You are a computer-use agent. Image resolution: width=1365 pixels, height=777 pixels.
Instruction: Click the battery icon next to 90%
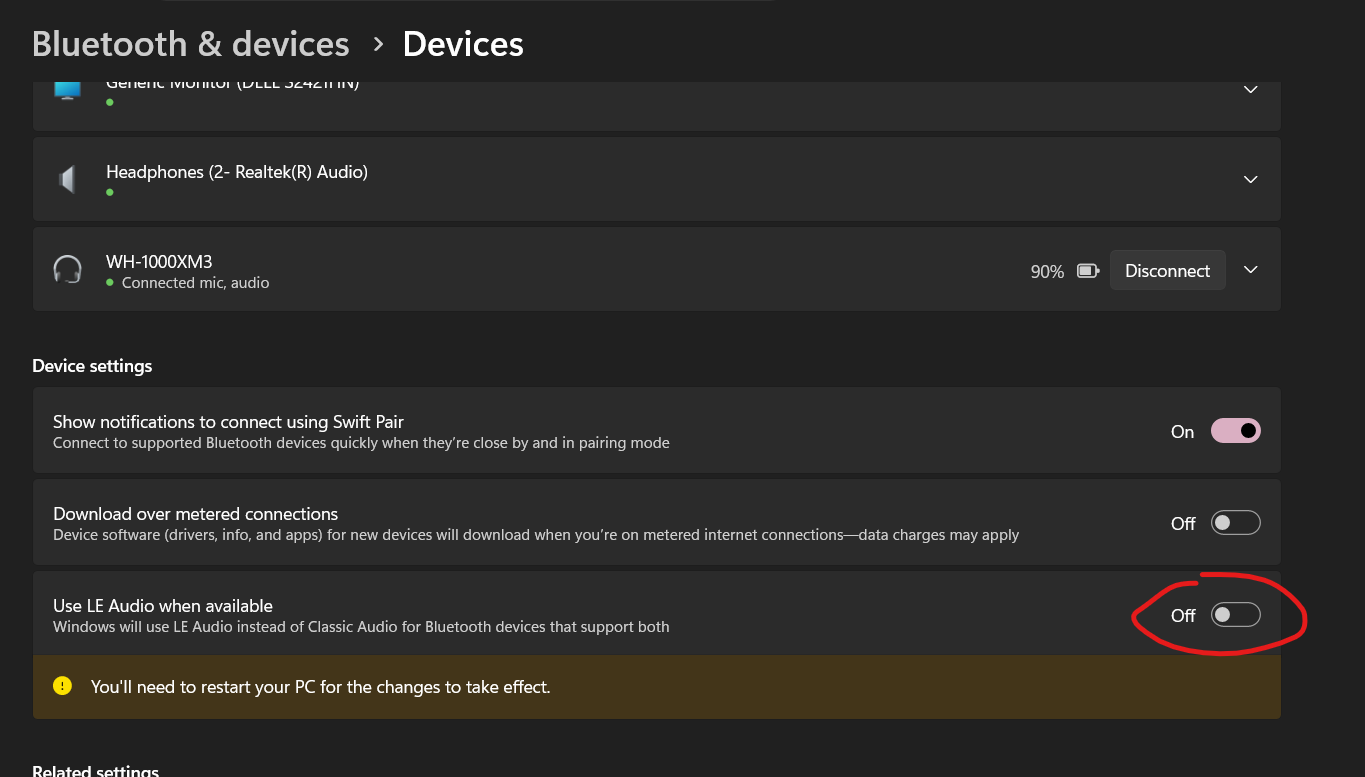point(1088,271)
